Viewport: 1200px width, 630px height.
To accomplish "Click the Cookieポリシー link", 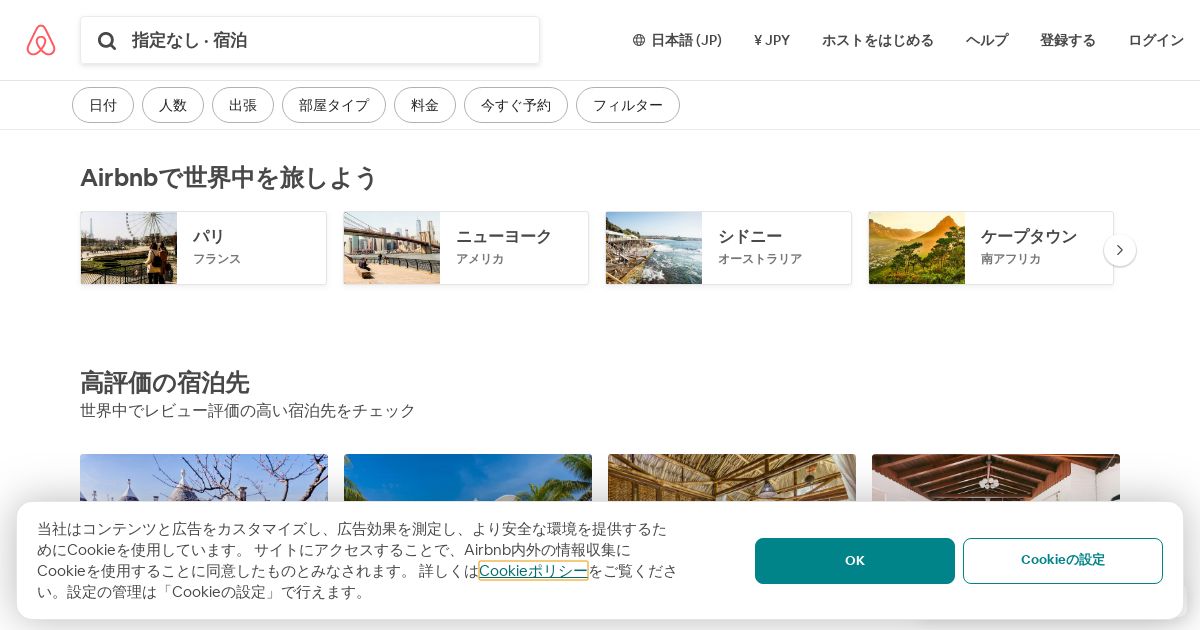I will point(533,570).
